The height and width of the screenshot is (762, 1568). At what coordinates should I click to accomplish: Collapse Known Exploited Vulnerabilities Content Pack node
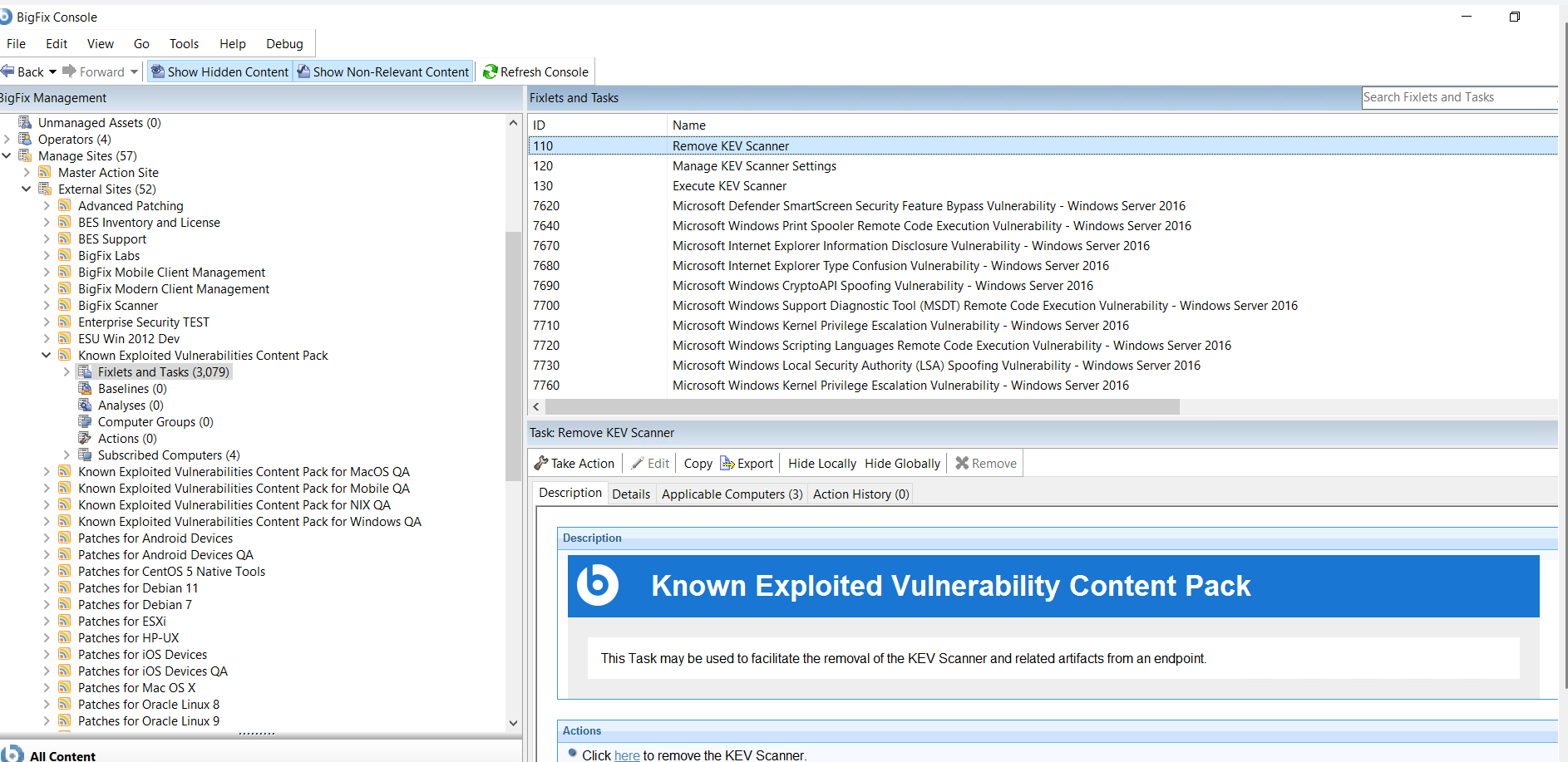47,355
